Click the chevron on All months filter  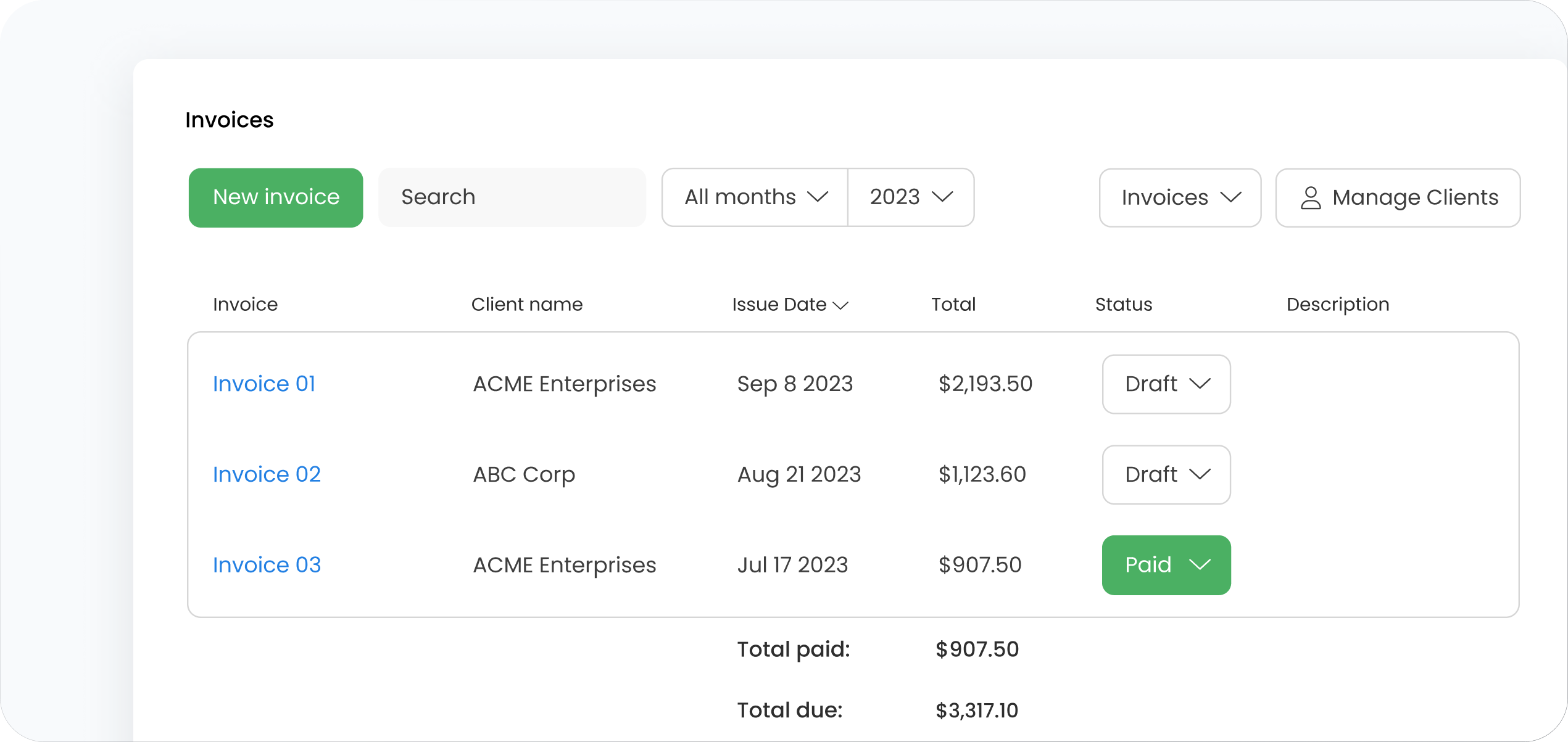pos(818,197)
